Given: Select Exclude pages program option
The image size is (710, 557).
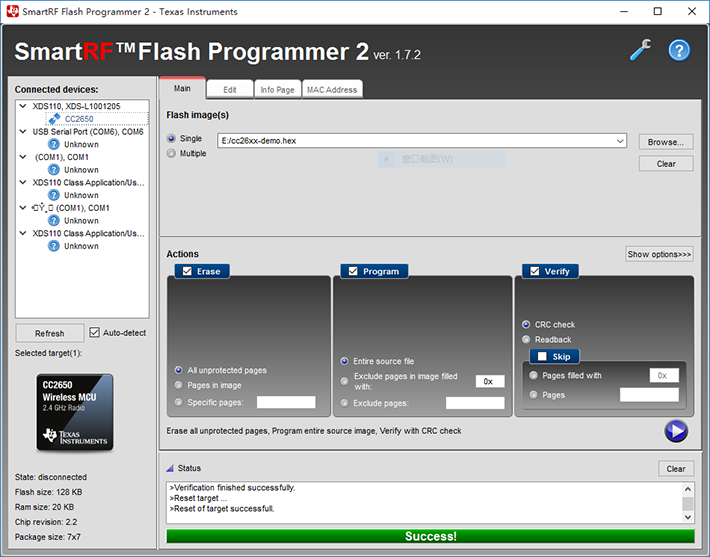Looking at the screenshot, I should [x=345, y=403].
